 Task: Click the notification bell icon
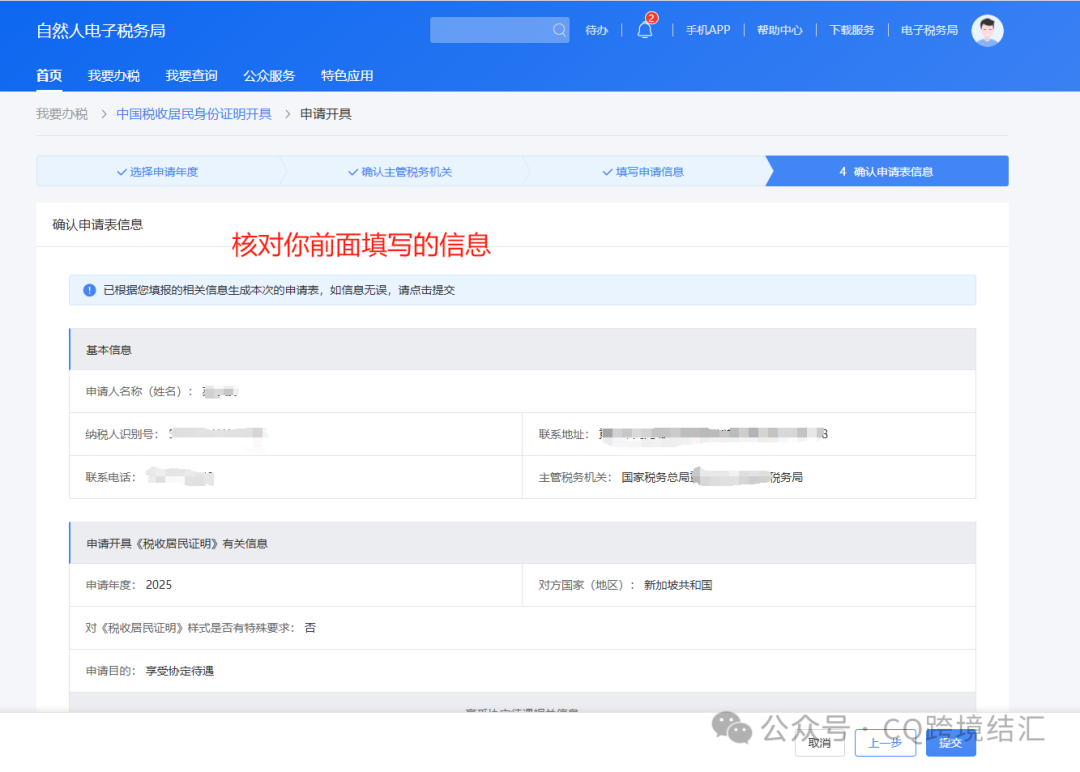pos(644,30)
